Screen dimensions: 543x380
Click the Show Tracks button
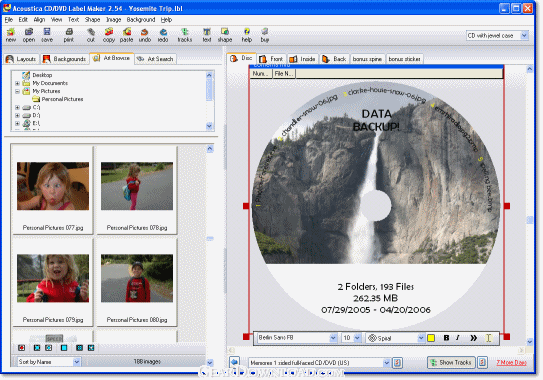coord(451,363)
